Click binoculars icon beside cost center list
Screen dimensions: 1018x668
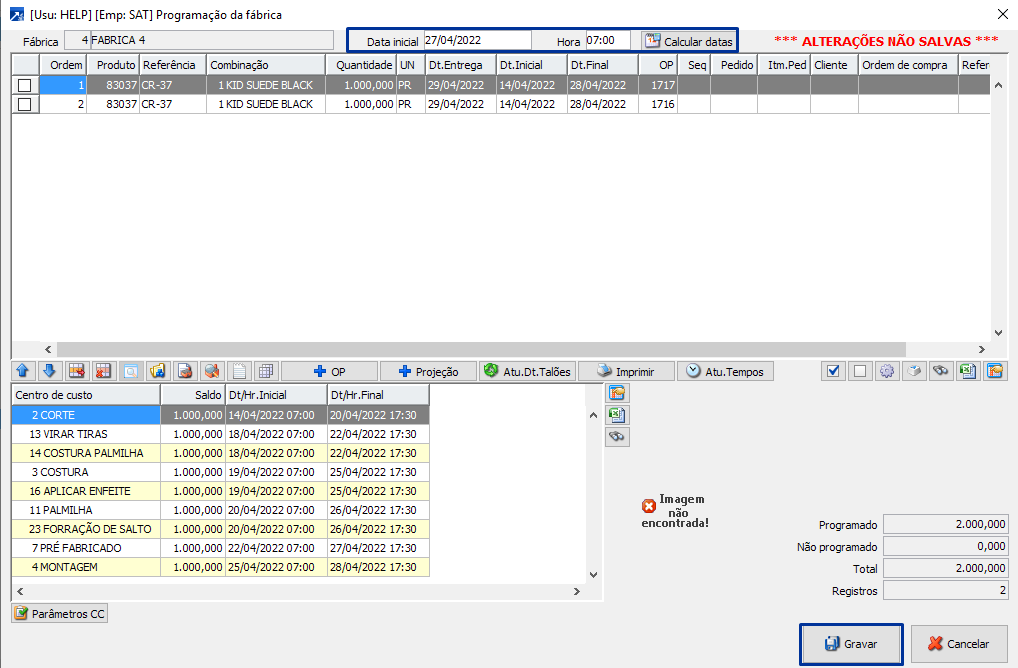point(617,437)
